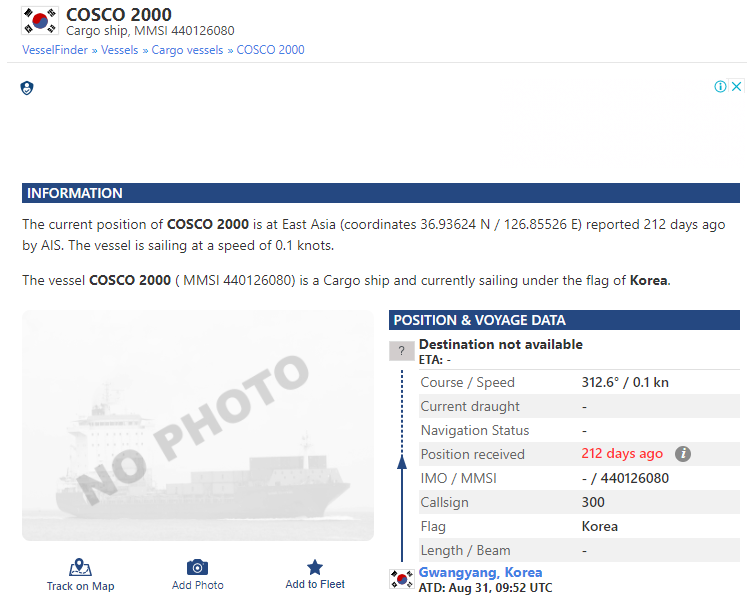Click 'Destination not available' text
This screenshot has height=598, width=747.
[501, 345]
